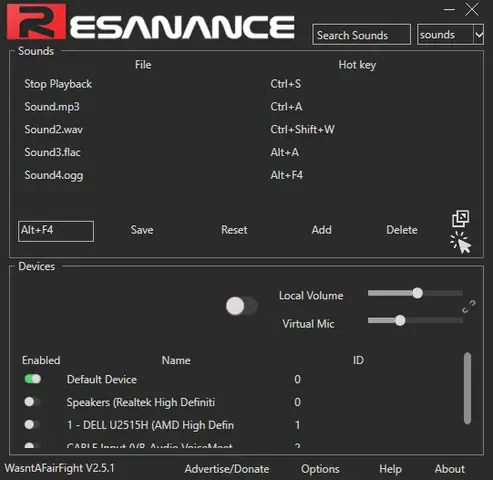Open the Help menu

point(390,469)
